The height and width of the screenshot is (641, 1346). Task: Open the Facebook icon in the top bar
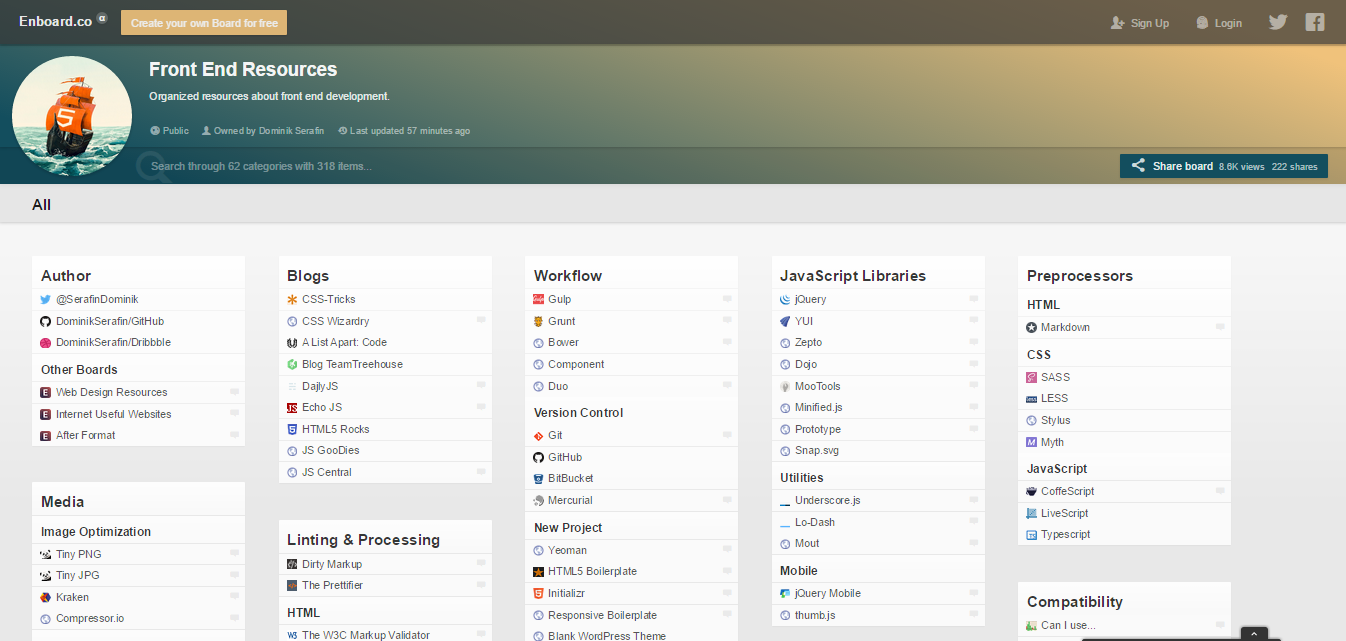pyautogui.click(x=1315, y=22)
